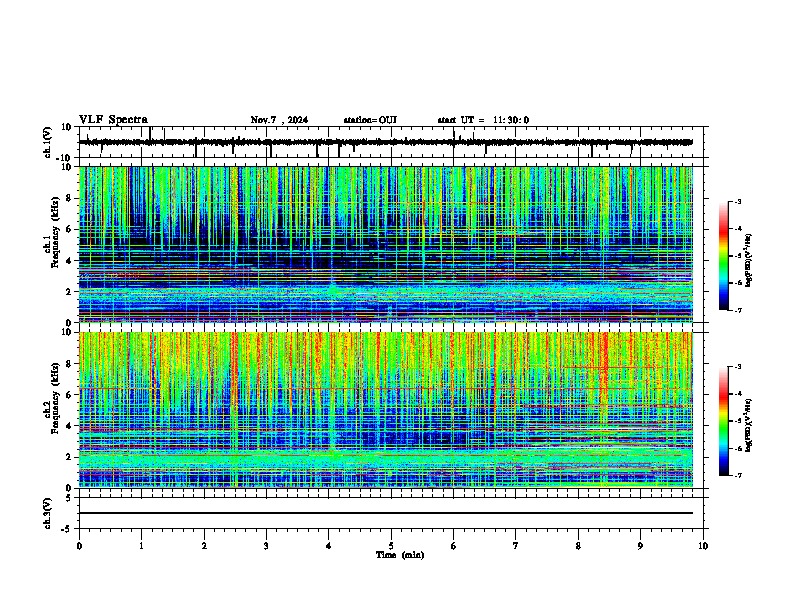Select the "ch.1(V)" axis label
Image resolution: width=792 pixels, height=612 pixels.
(48, 142)
